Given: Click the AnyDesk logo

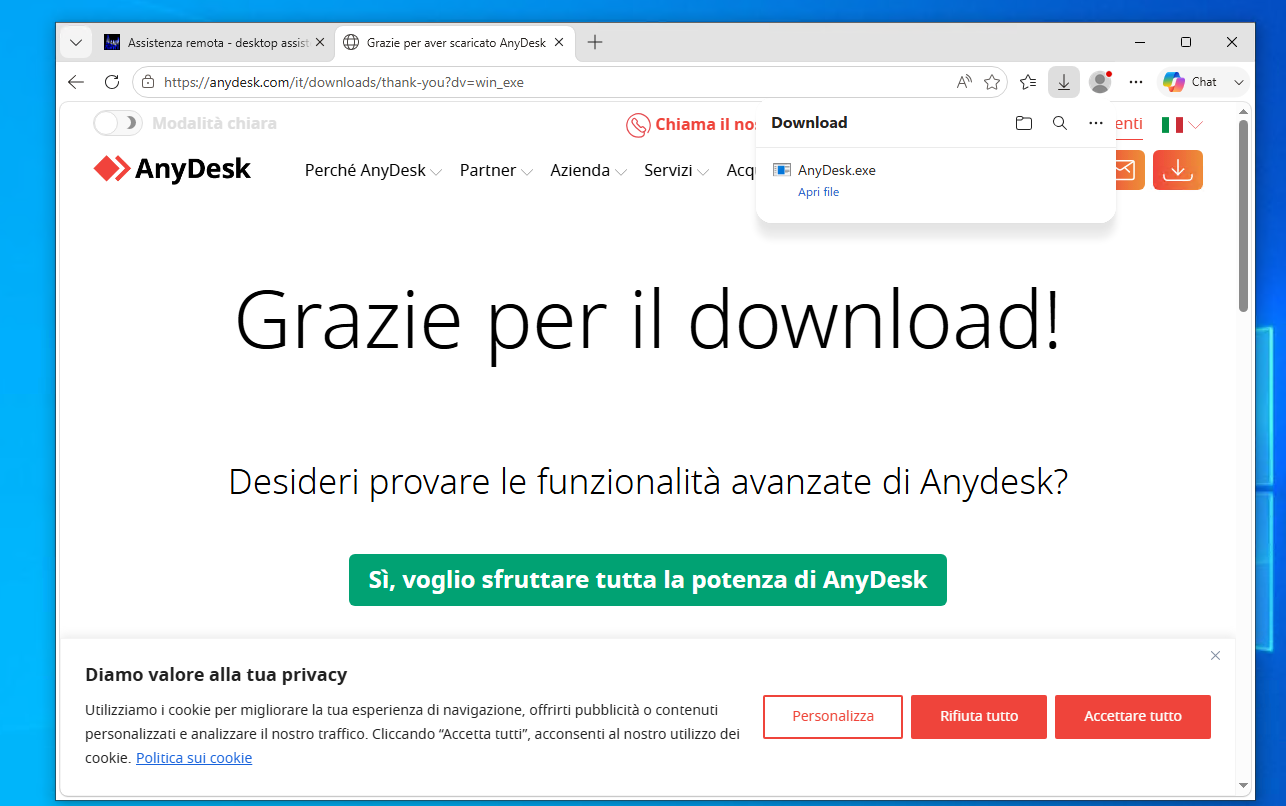Looking at the screenshot, I should click(x=172, y=169).
